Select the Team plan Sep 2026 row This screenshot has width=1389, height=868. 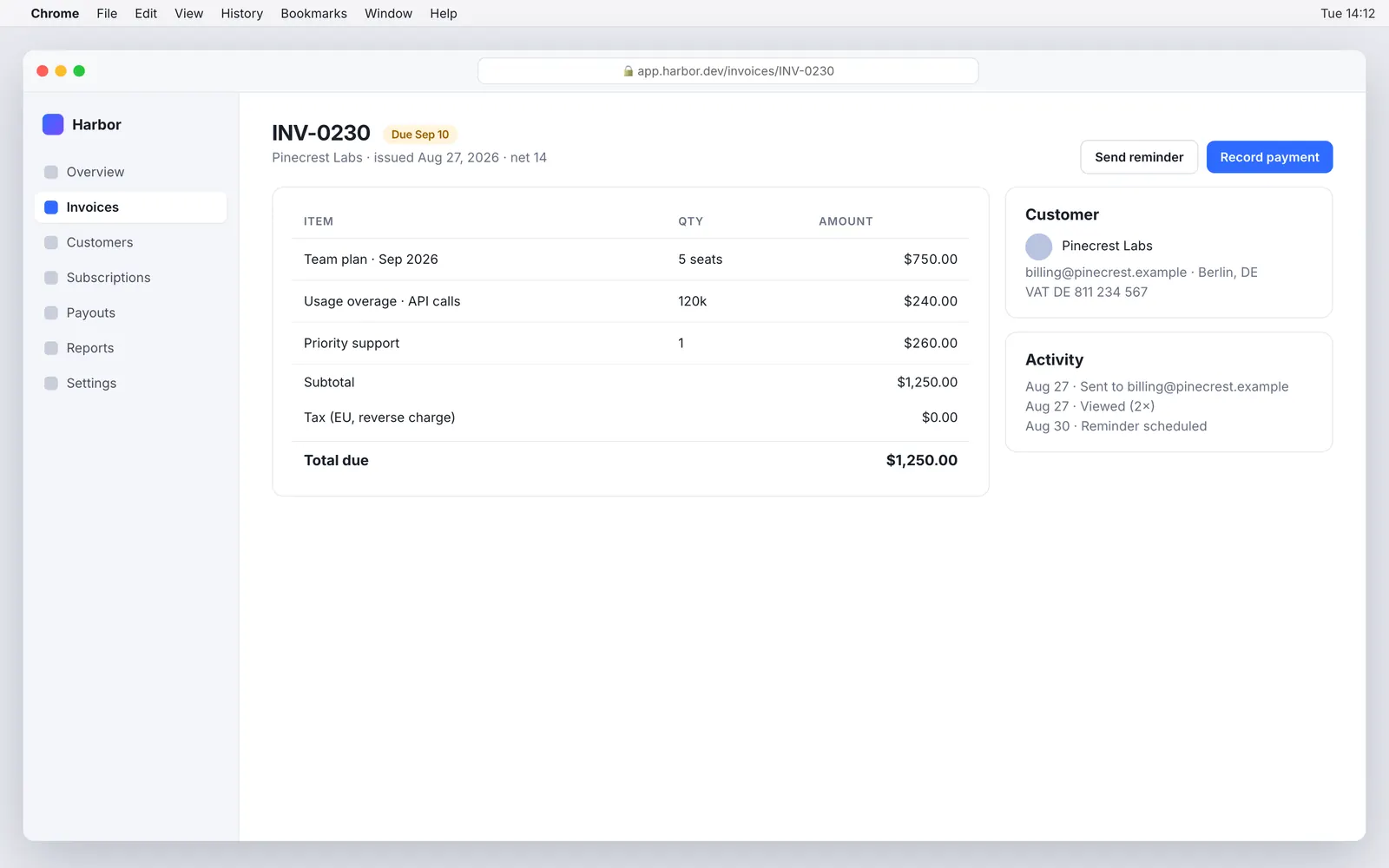(630, 260)
